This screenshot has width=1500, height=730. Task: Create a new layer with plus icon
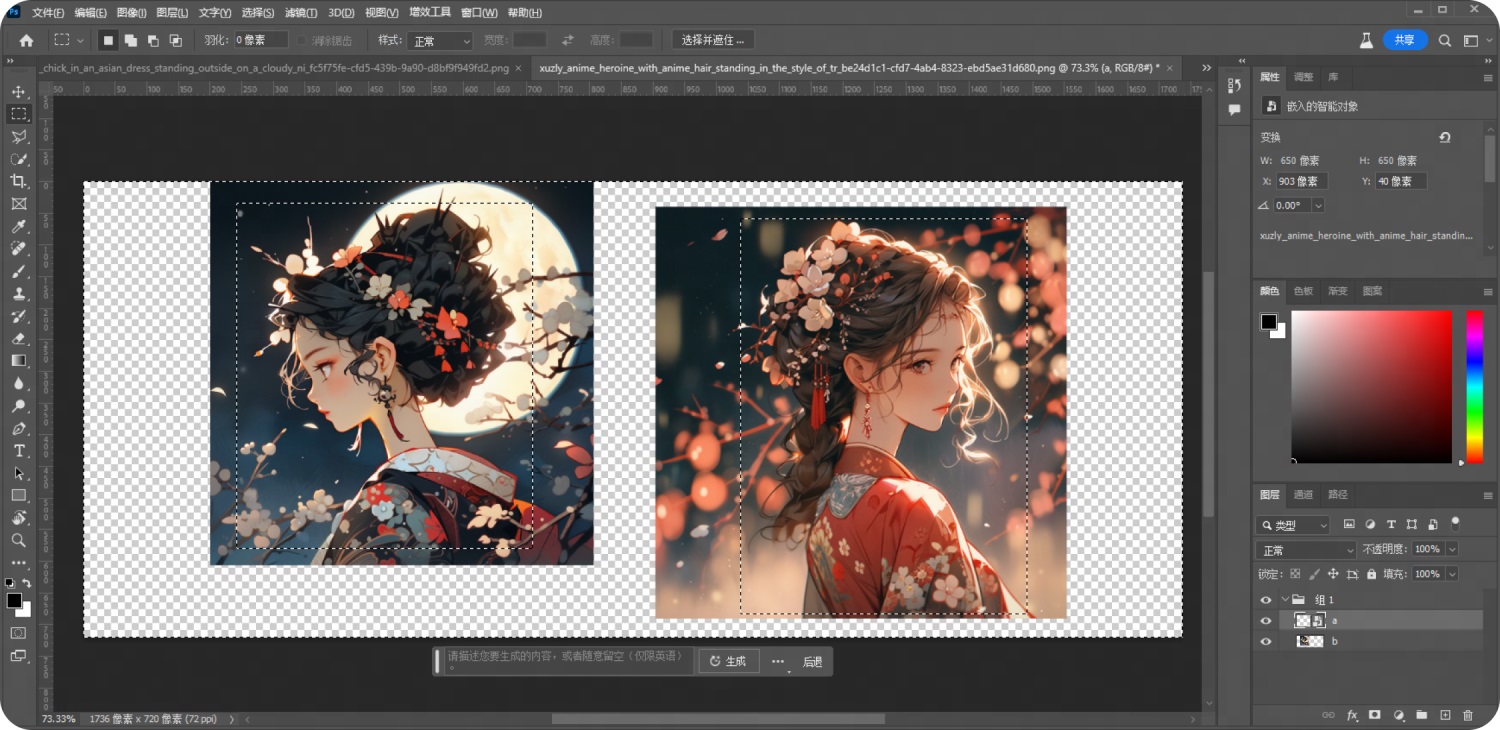coord(1445,715)
